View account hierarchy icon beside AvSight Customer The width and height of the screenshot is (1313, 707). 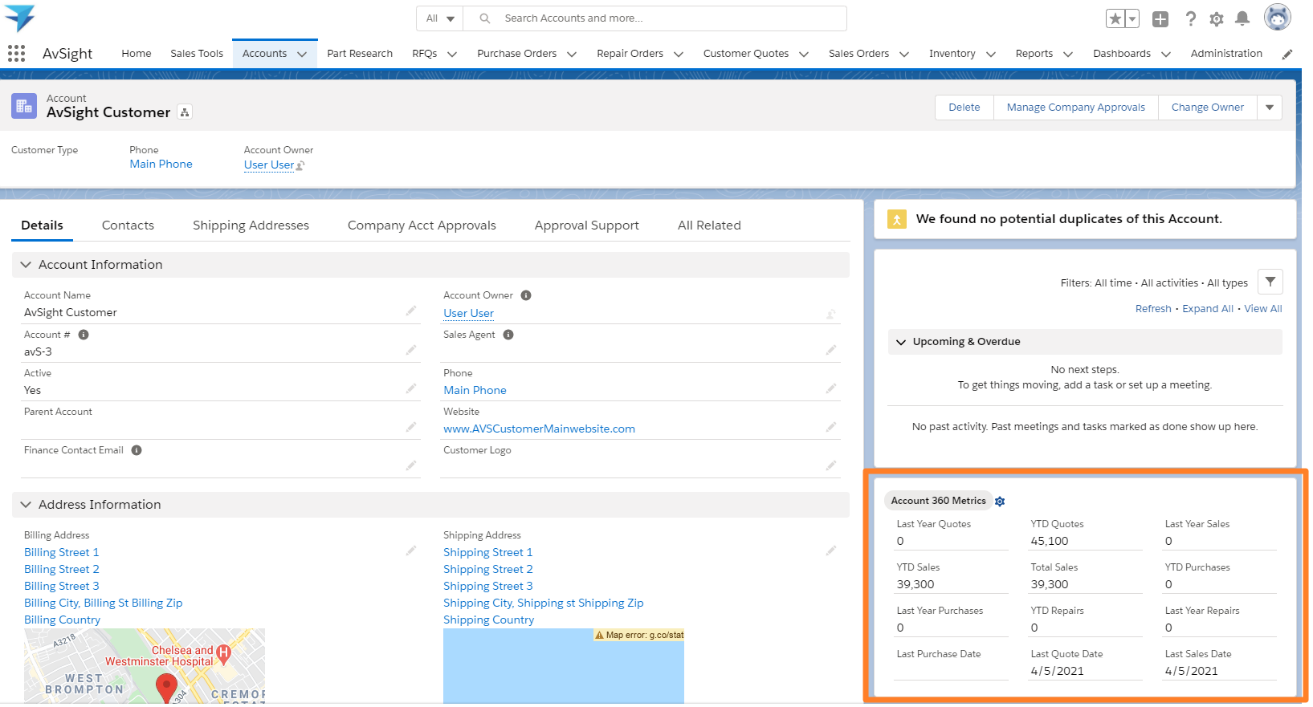(x=185, y=113)
